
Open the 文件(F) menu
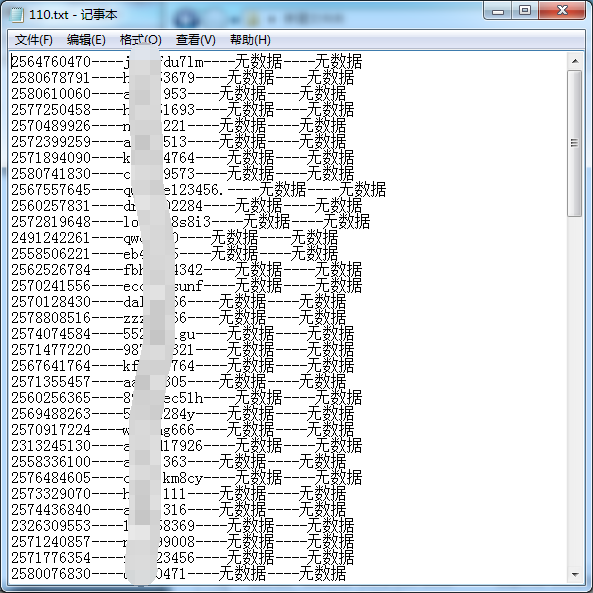(x=34, y=40)
